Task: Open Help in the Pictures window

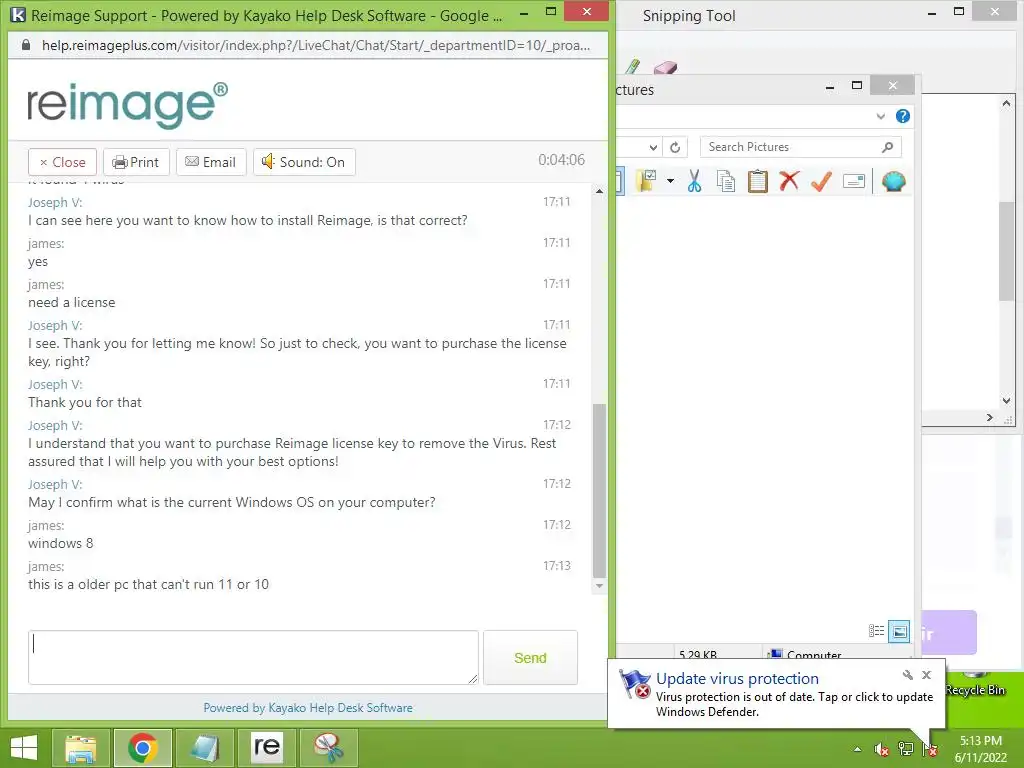Action: pos(903,116)
